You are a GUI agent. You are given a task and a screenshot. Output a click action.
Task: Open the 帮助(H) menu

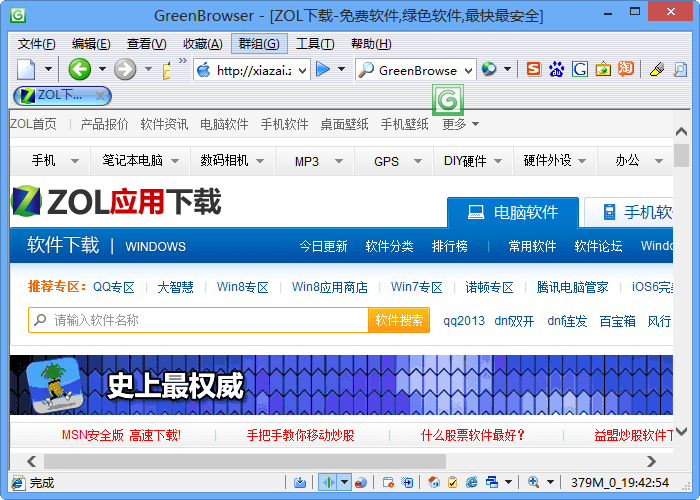pyautogui.click(x=371, y=44)
